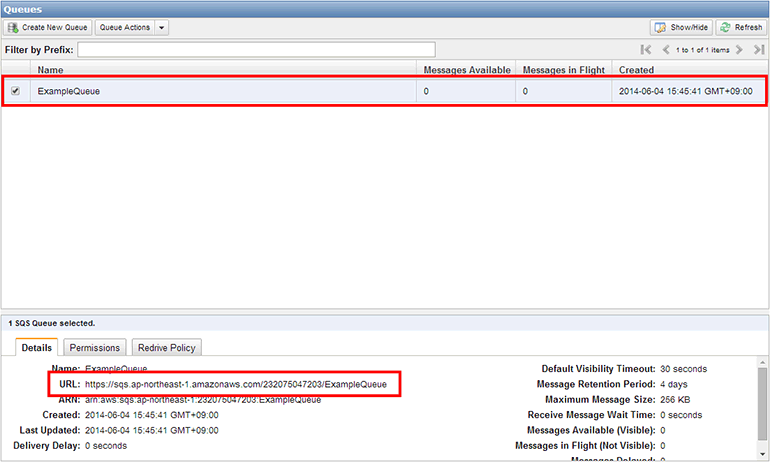Select the ExampleQueue row name
The height and width of the screenshot is (462, 770).
(x=68, y=91)
